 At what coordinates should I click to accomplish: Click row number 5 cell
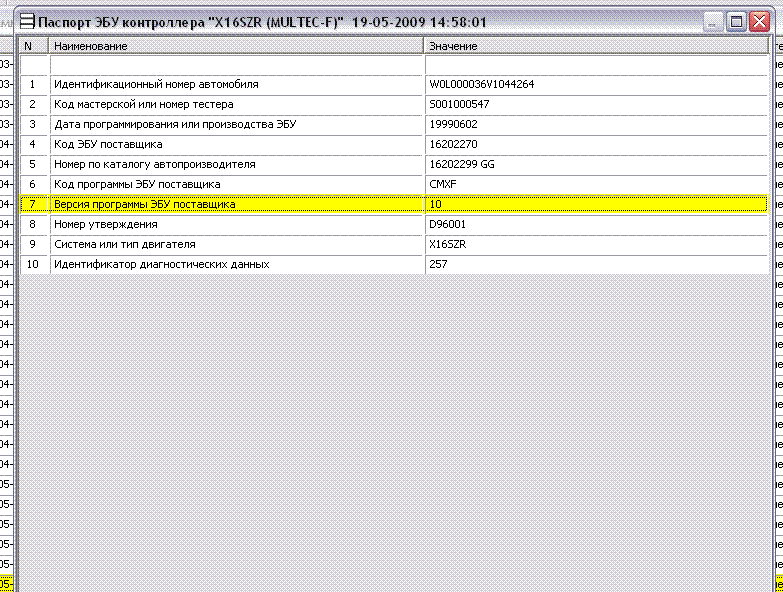(x=34, y=164)
